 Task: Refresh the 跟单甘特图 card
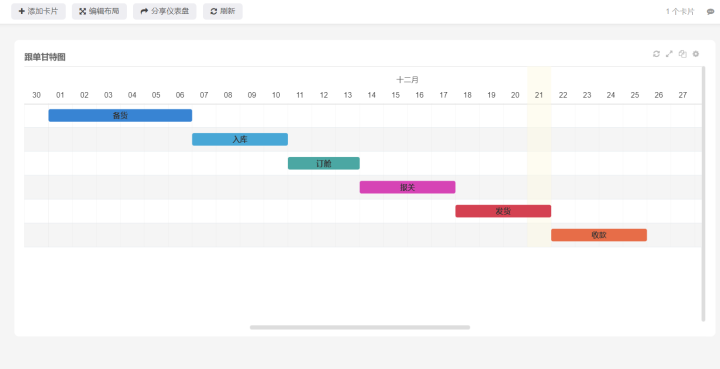[x=656, y=54]
